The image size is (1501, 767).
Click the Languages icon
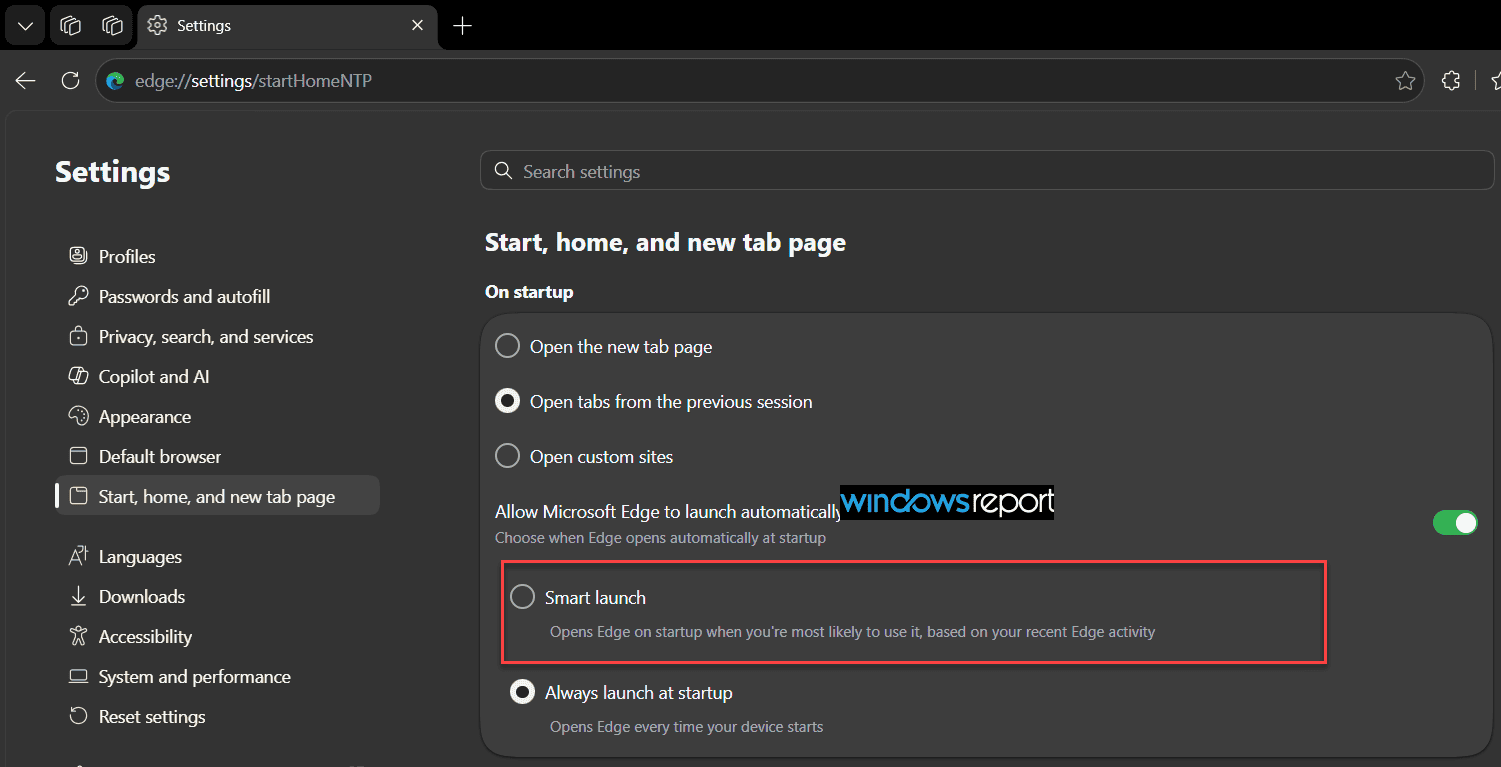[x=78, y=556]
